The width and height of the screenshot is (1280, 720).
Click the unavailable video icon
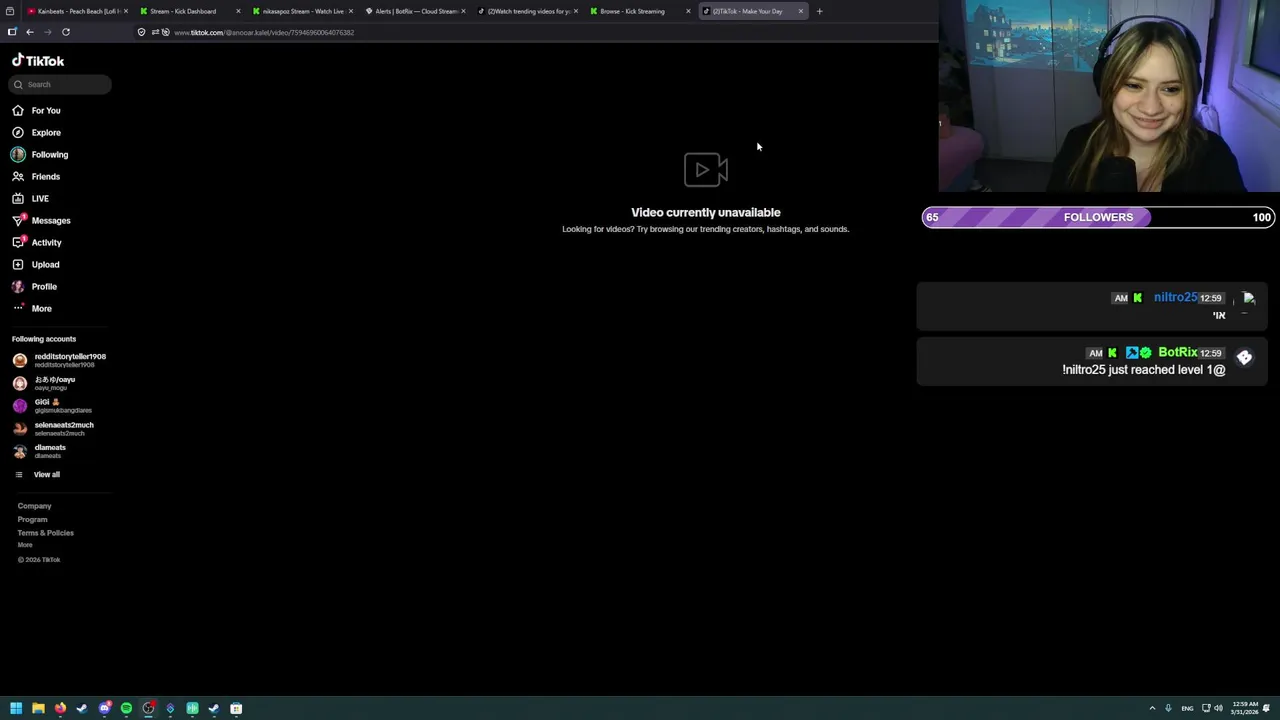tap(705, 170)
